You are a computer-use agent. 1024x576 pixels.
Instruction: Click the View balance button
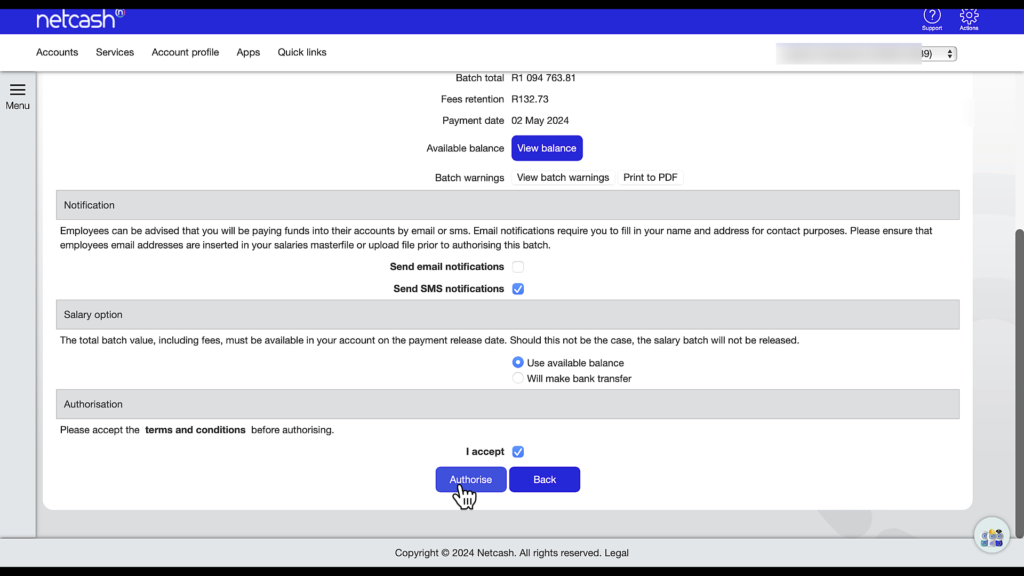click(547, 148)
